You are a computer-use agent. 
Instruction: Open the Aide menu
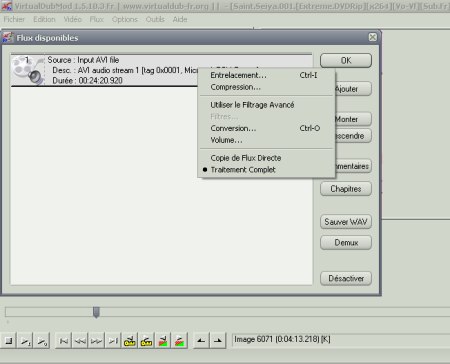pos(180,19)
